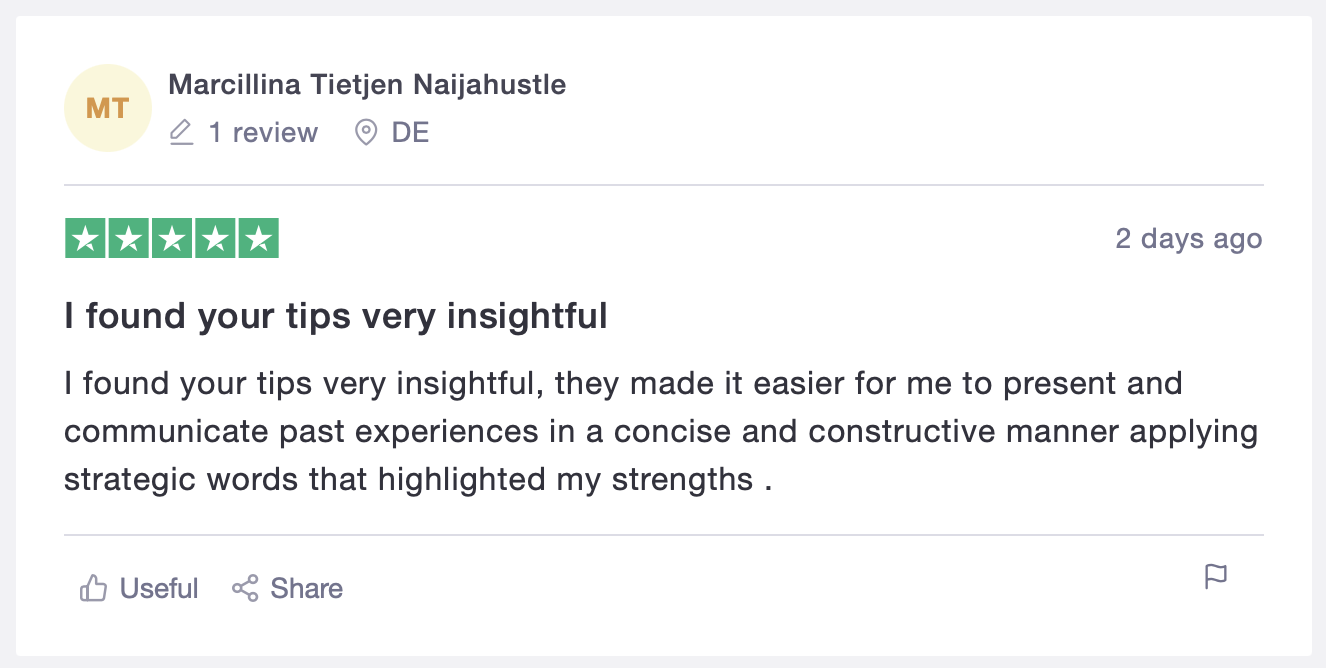Mark the review as Useful
The width and height of the screenshot is (1326, 668).
pyautogui.click(x=139, y=588)
